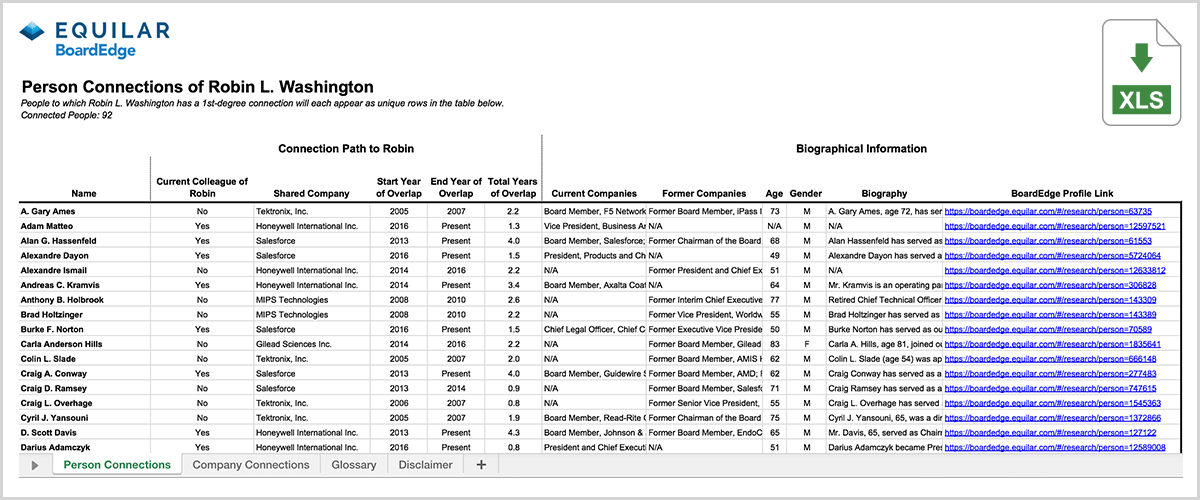This screenshot has width=1200, height=500.
Task: Open Craig L. Overhage profile link person=1545363
Action: coord(1053,402)
